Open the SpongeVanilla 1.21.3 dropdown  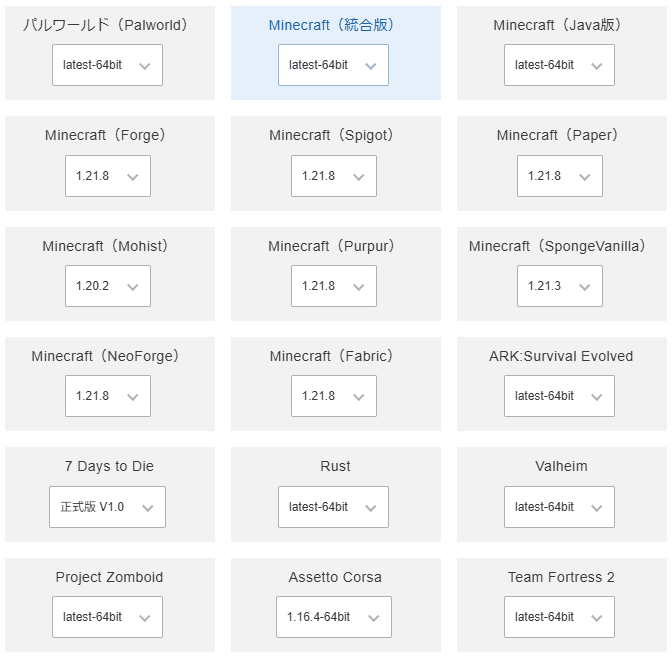(559, 286)
